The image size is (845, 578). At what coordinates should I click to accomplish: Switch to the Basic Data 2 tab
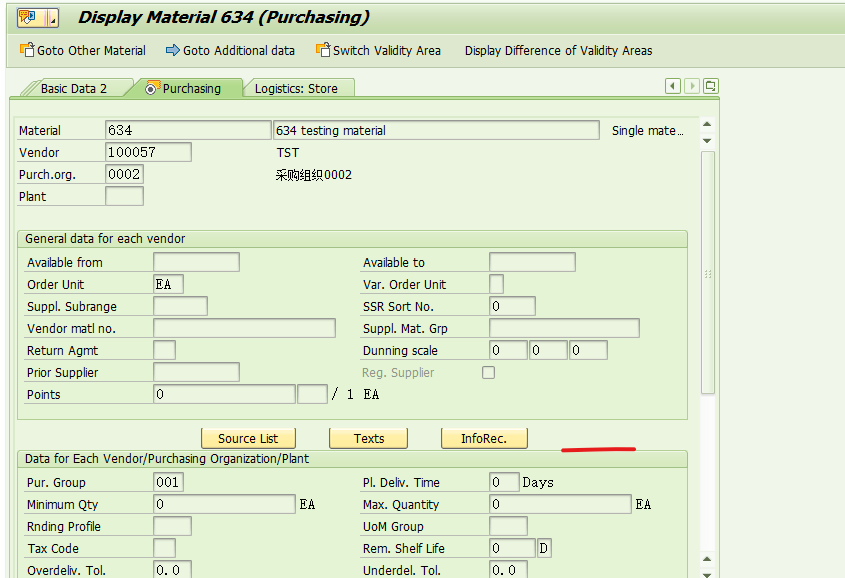click(74, 88)
